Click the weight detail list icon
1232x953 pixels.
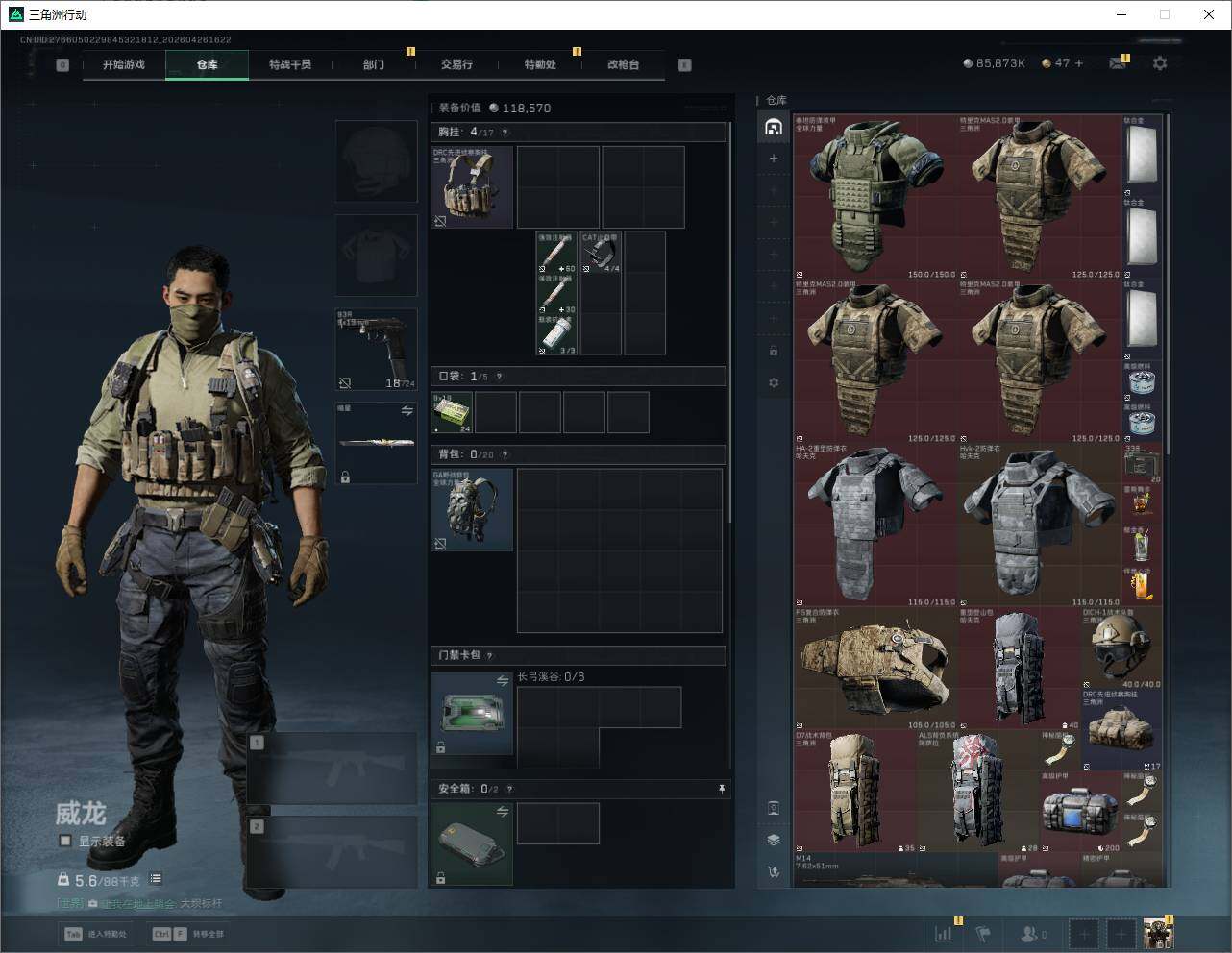tap(156, 879)
